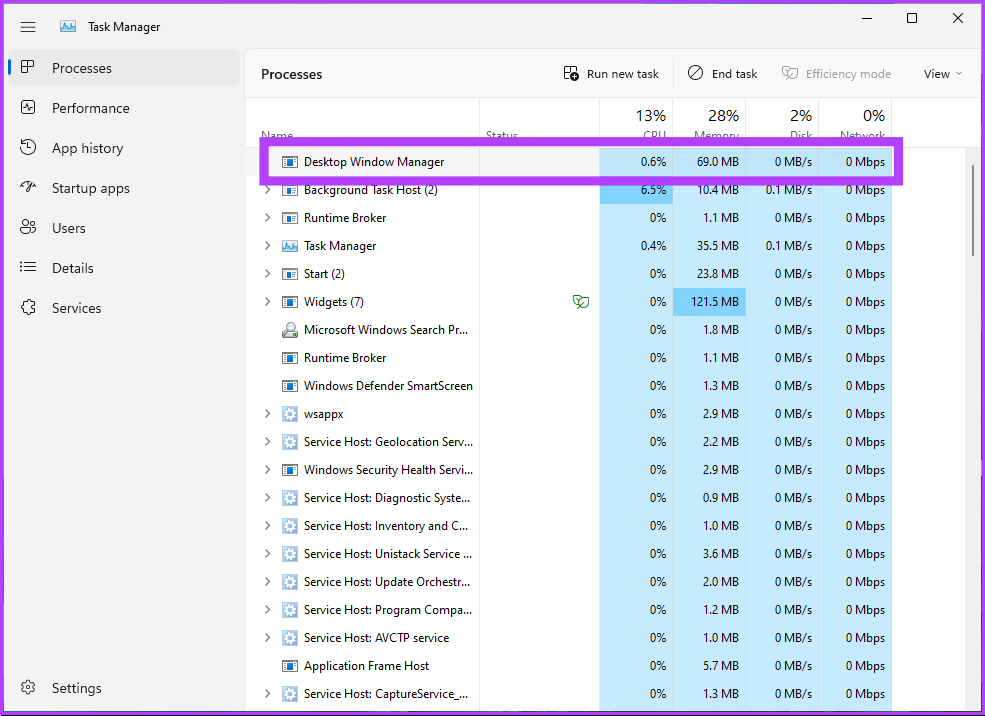
Task: Expand the wsappx process tree
Action: pos(267,413)
